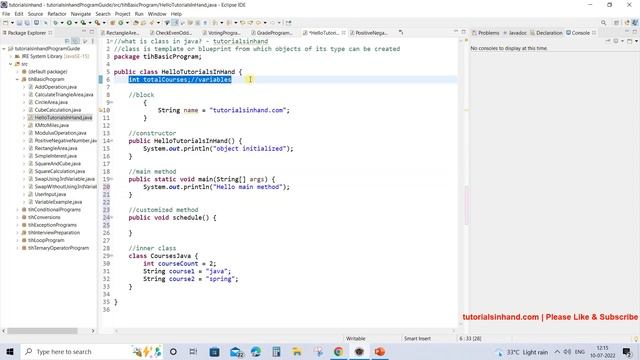Click the New file toolbar icon

[6, 23]
